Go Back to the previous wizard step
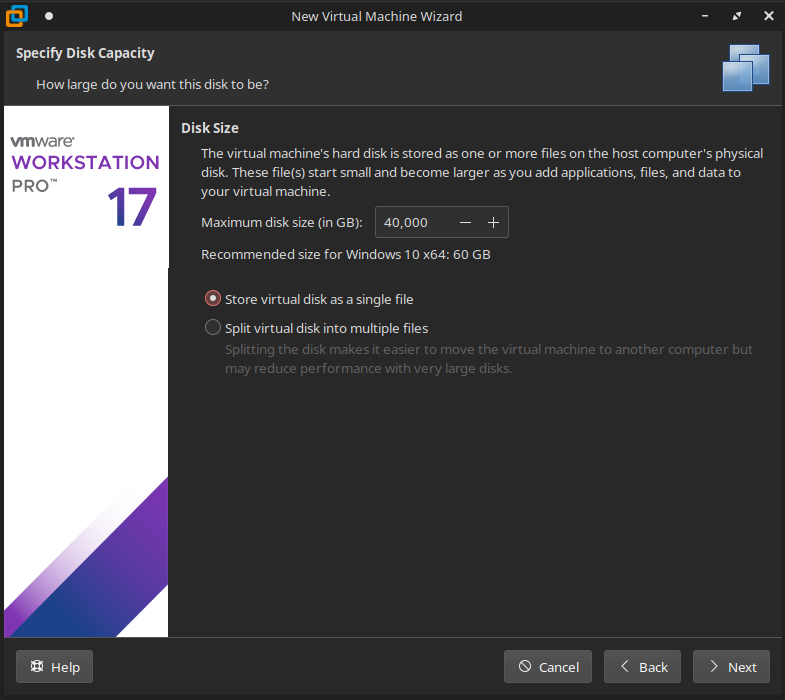This screenshot has width=785, height=700. pos(642,667)
